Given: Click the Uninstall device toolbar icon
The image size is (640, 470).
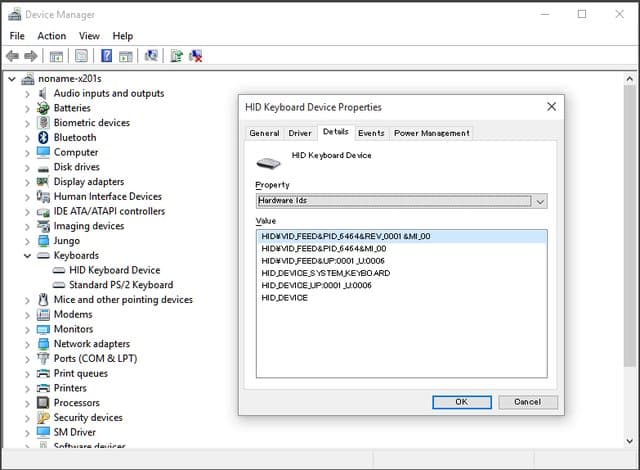Looking at the screenshot, I should (196, 56).
